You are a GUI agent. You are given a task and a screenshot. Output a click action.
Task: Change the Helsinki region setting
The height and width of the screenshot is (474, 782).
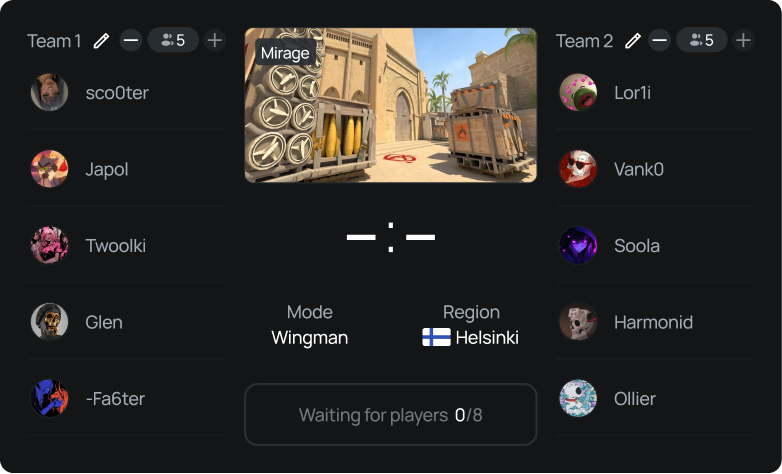click(x=471, y=338)
